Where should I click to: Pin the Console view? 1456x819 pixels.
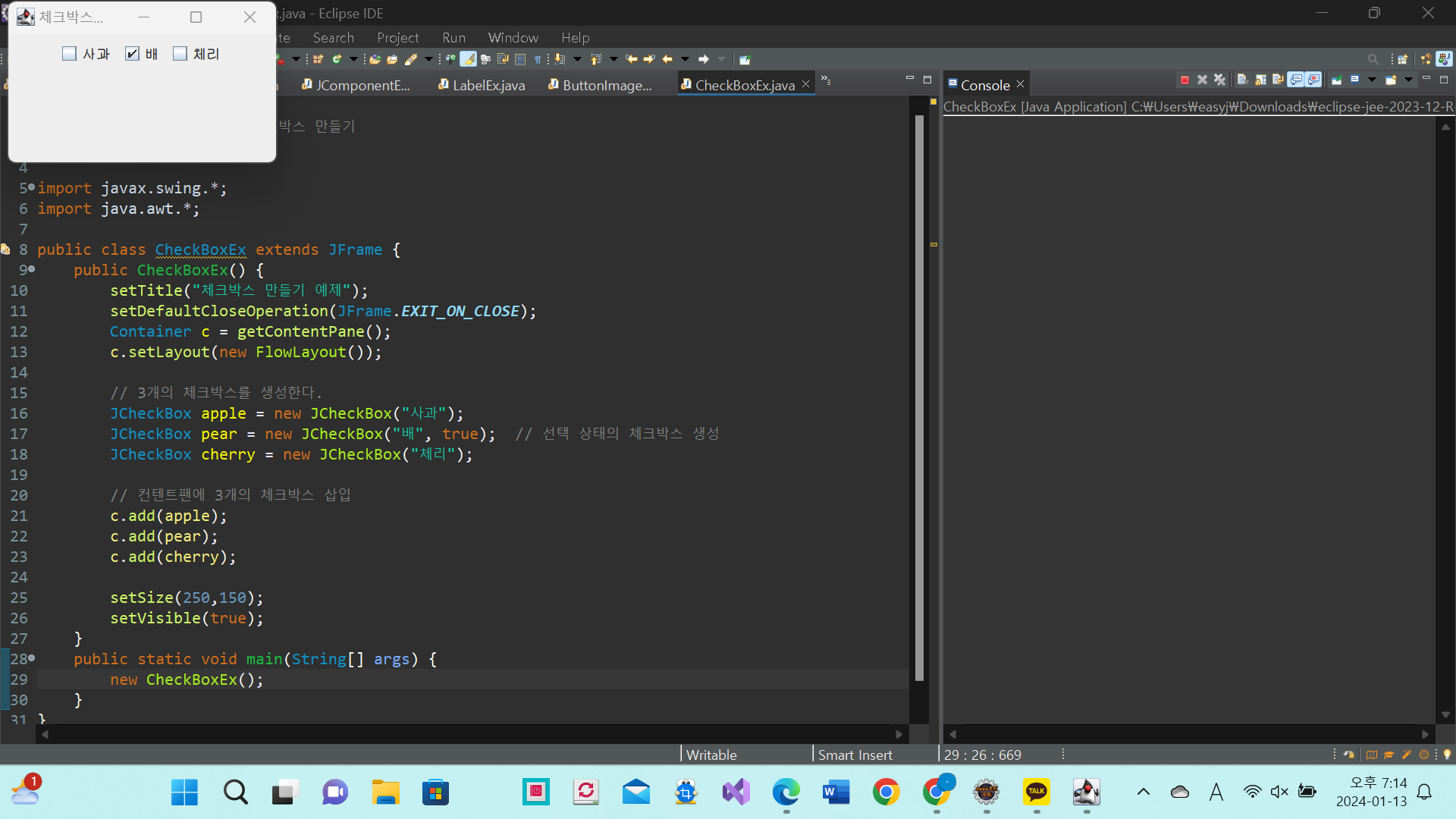tap(1337, 80)
